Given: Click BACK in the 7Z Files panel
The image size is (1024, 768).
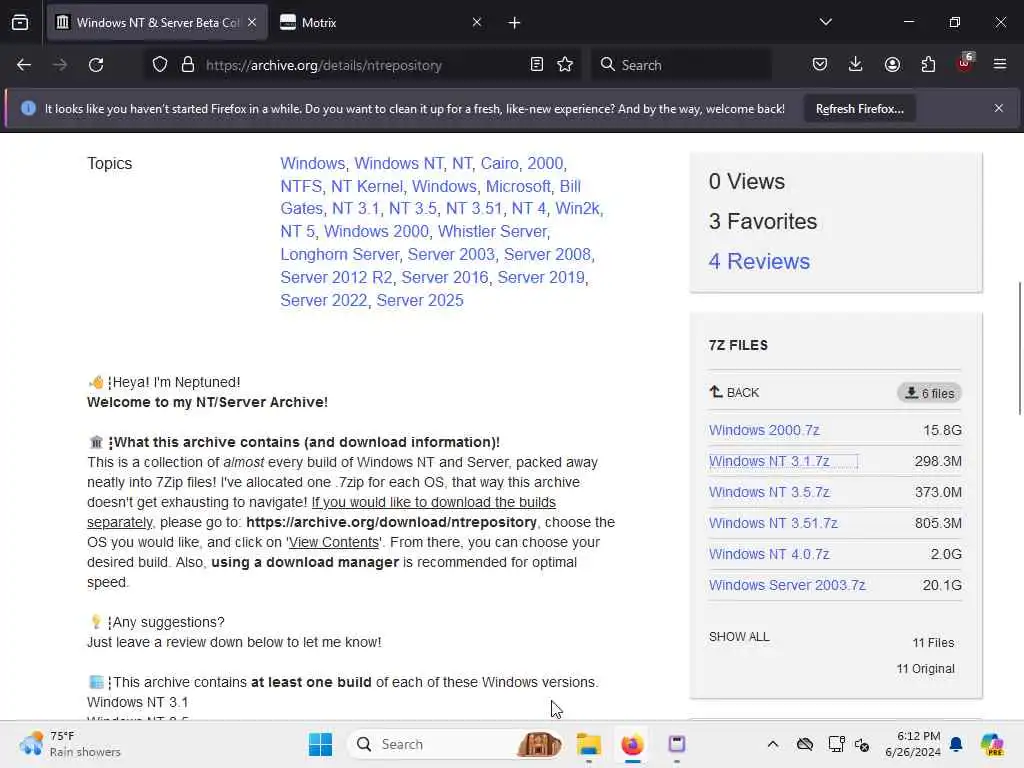Looking at the screenshot, I should pos(734,392).
